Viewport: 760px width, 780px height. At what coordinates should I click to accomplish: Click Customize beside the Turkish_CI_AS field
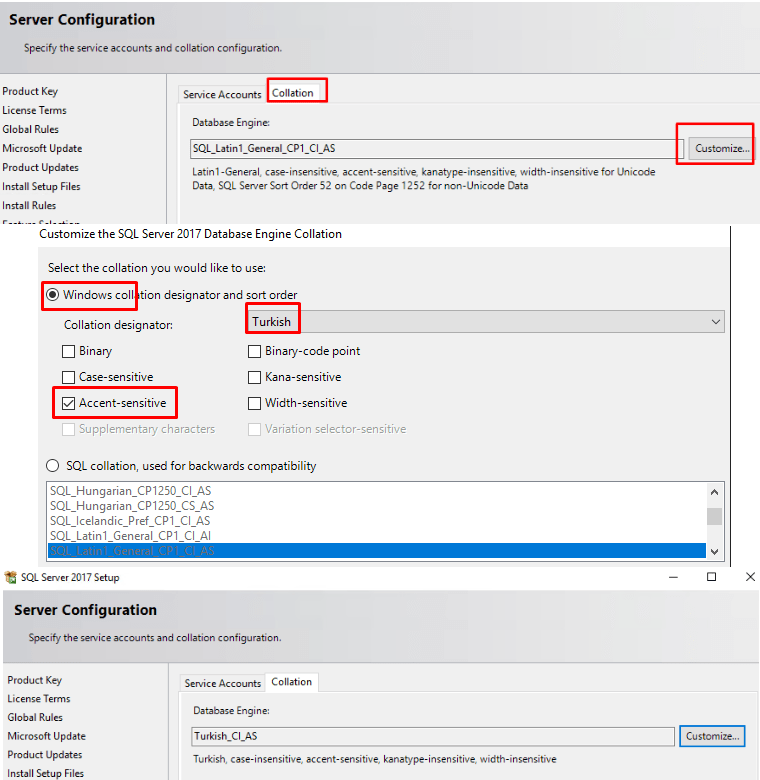712,736
